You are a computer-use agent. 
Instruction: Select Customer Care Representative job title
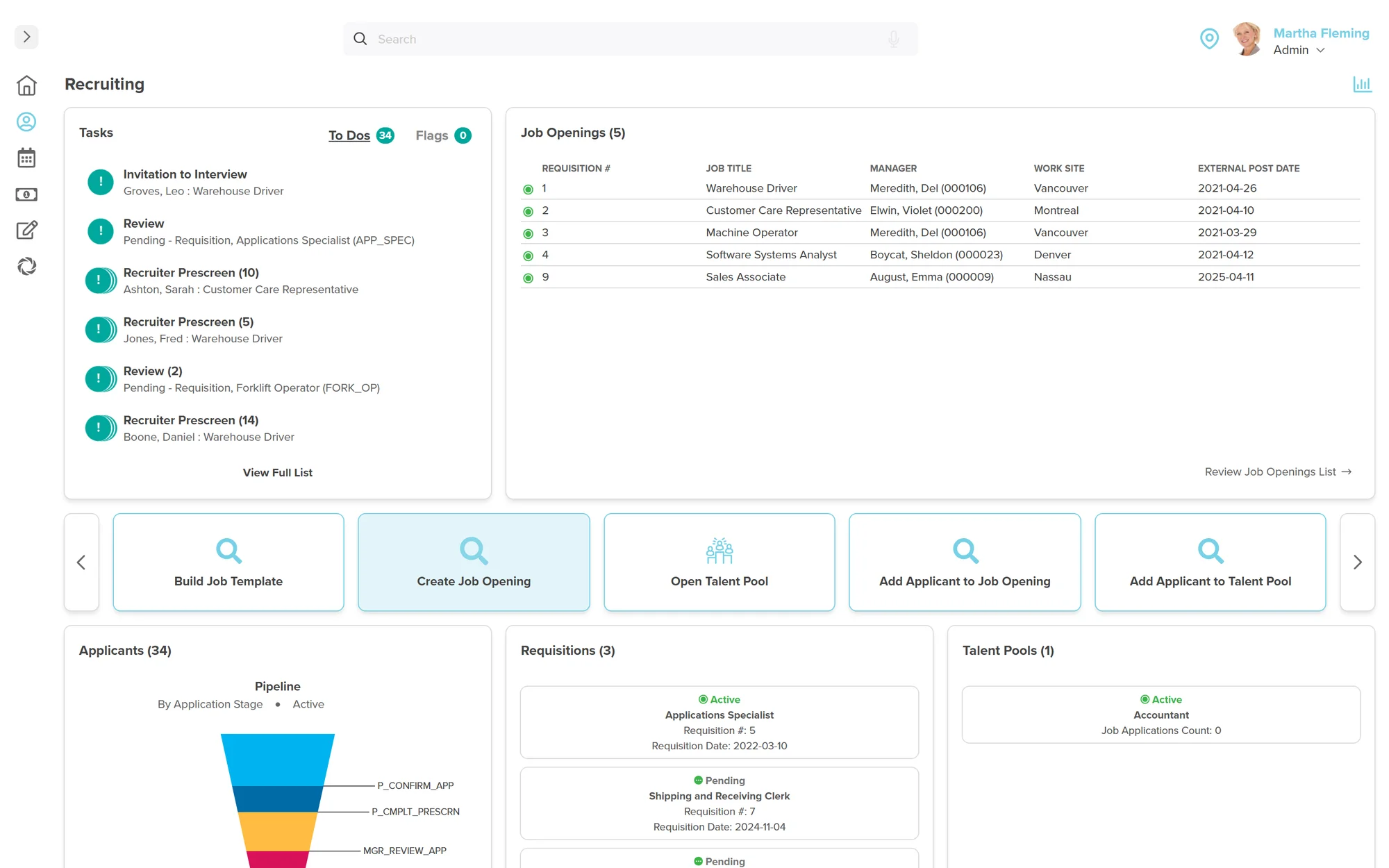coord(783,210)
